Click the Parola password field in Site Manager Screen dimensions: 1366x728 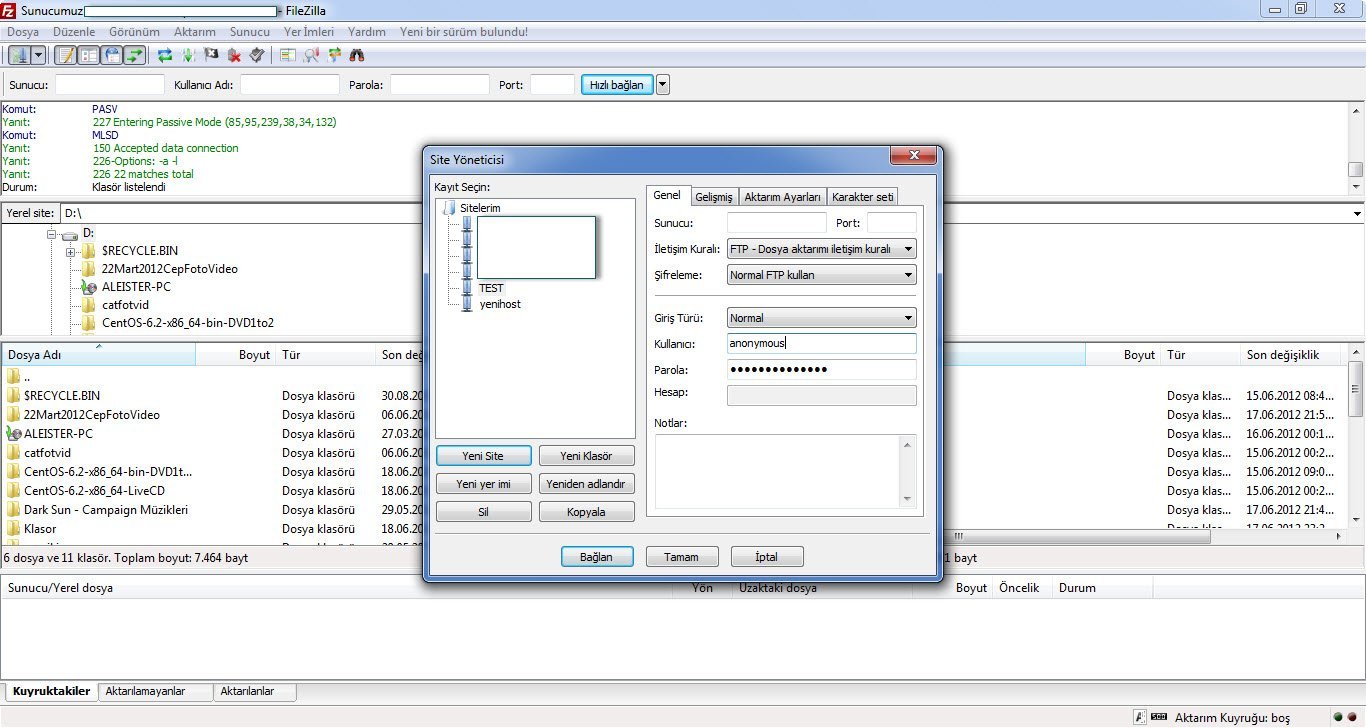822,370
